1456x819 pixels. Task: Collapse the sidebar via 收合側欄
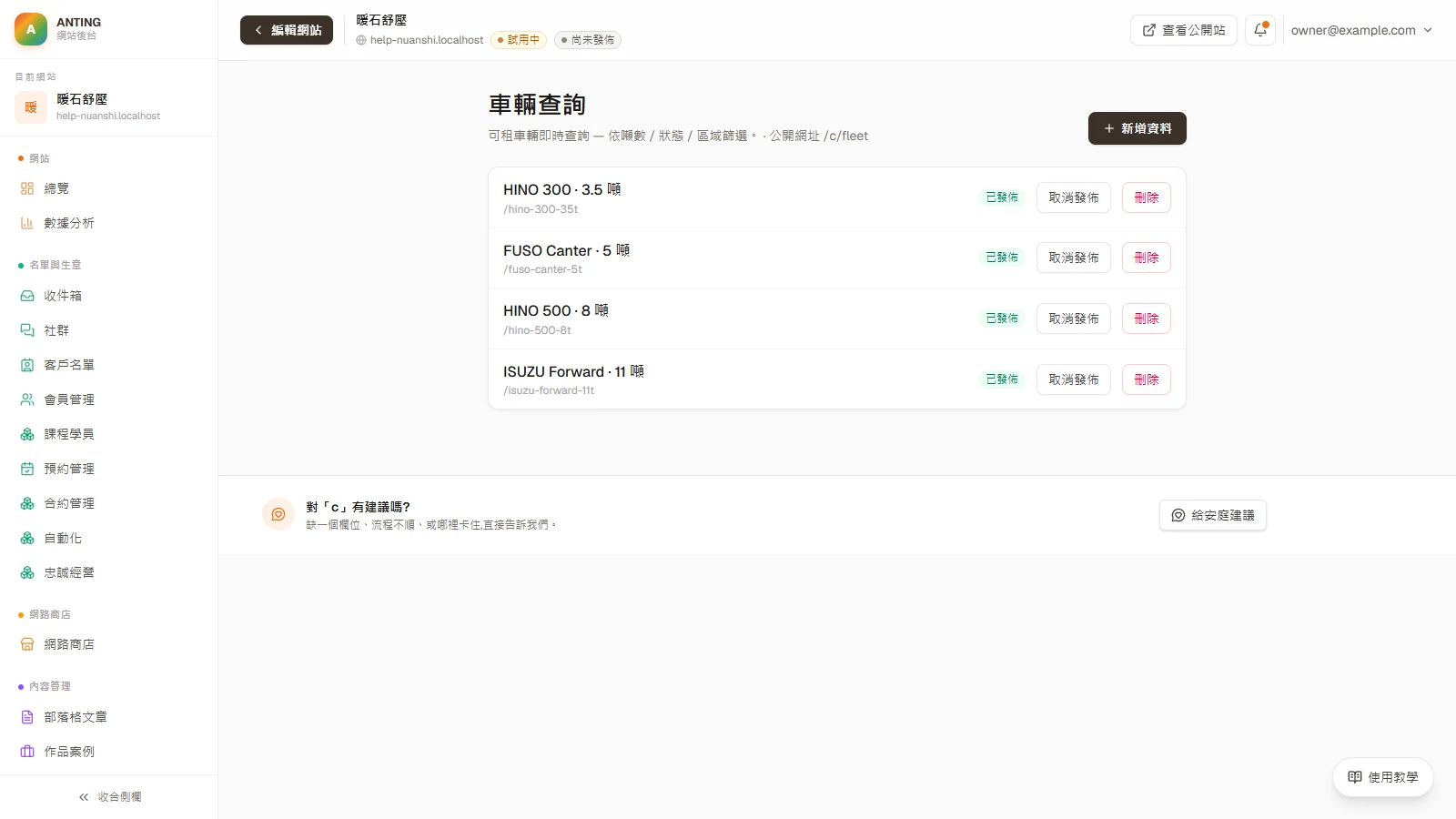point(109,797)
